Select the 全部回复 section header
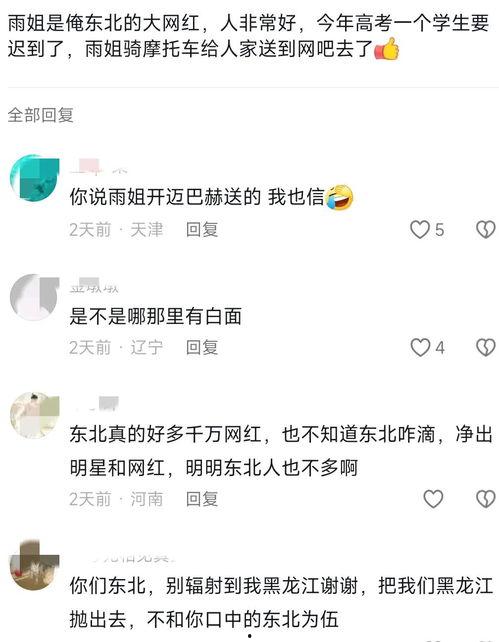 coord(41,115)
